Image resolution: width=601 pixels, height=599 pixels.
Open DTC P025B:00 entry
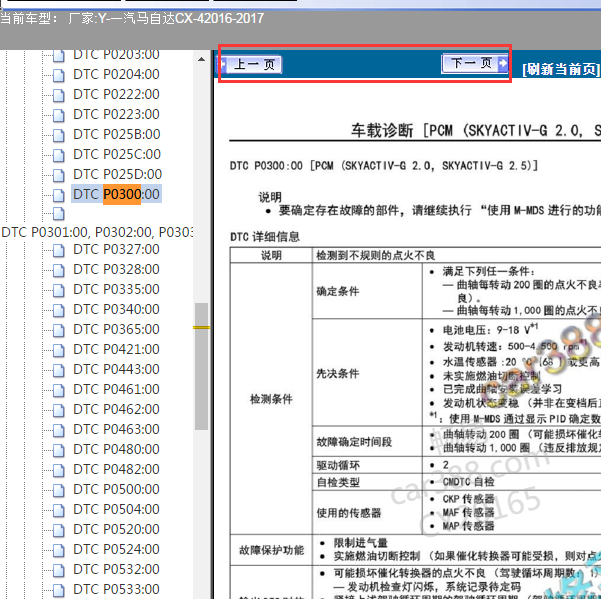coord(117,134)
